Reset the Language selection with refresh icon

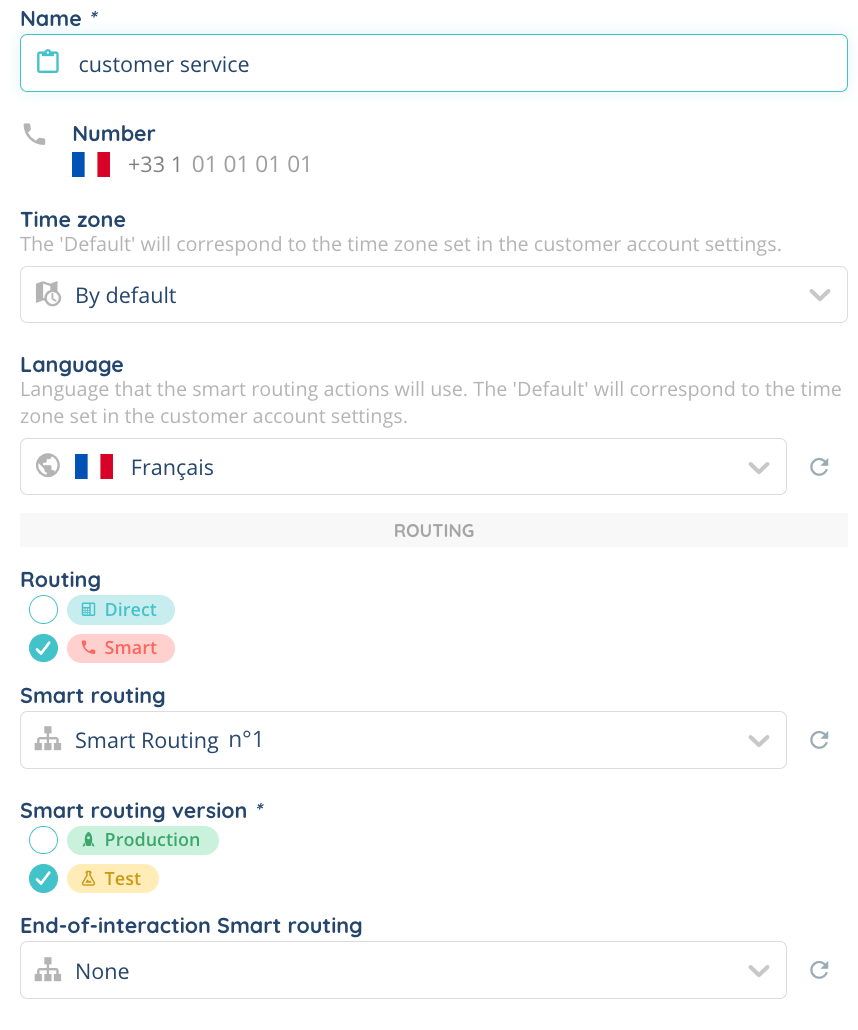[x=819, y=467]
